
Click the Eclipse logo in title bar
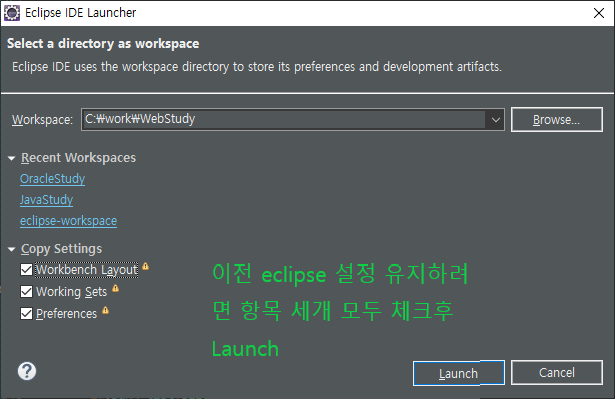click(x=12, y=13)
